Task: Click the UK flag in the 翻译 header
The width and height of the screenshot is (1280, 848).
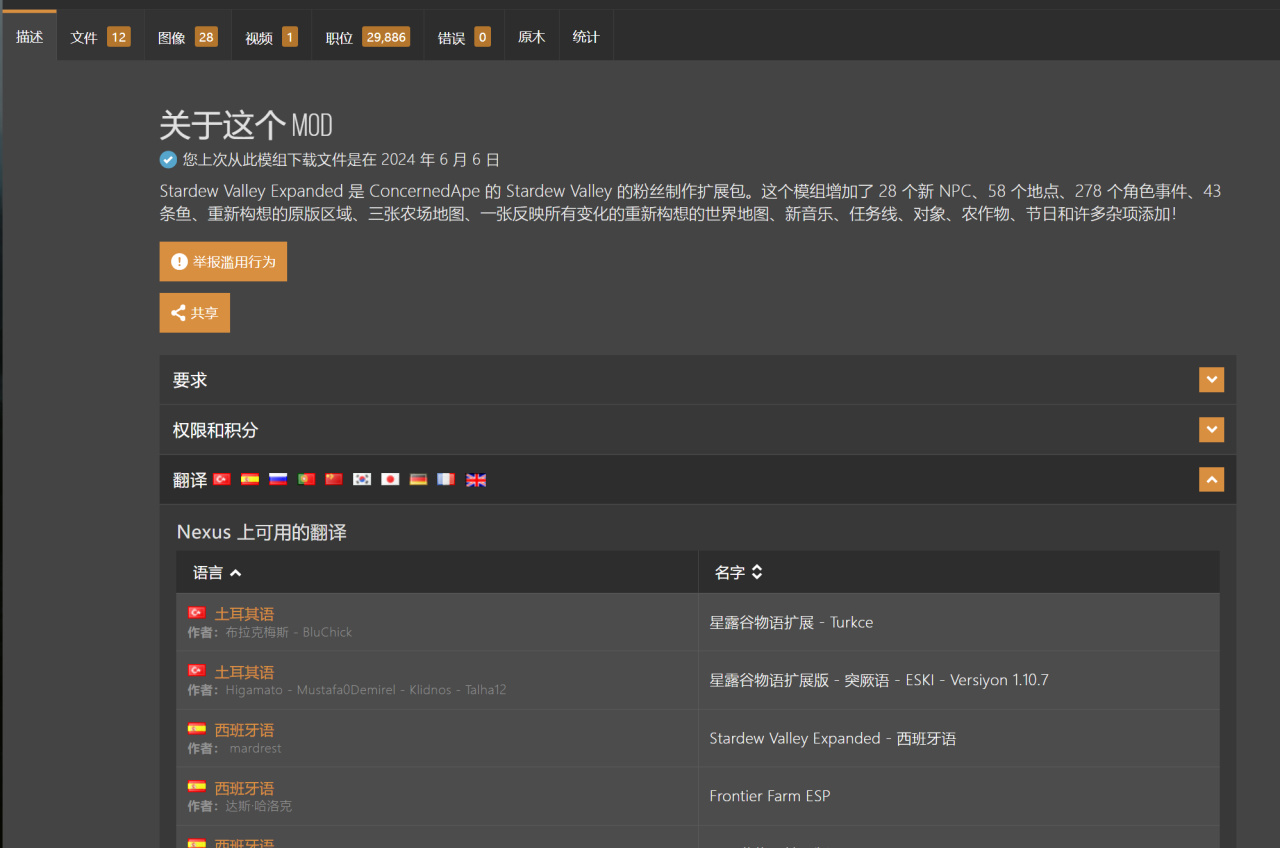Action: [x=476, y=479]
